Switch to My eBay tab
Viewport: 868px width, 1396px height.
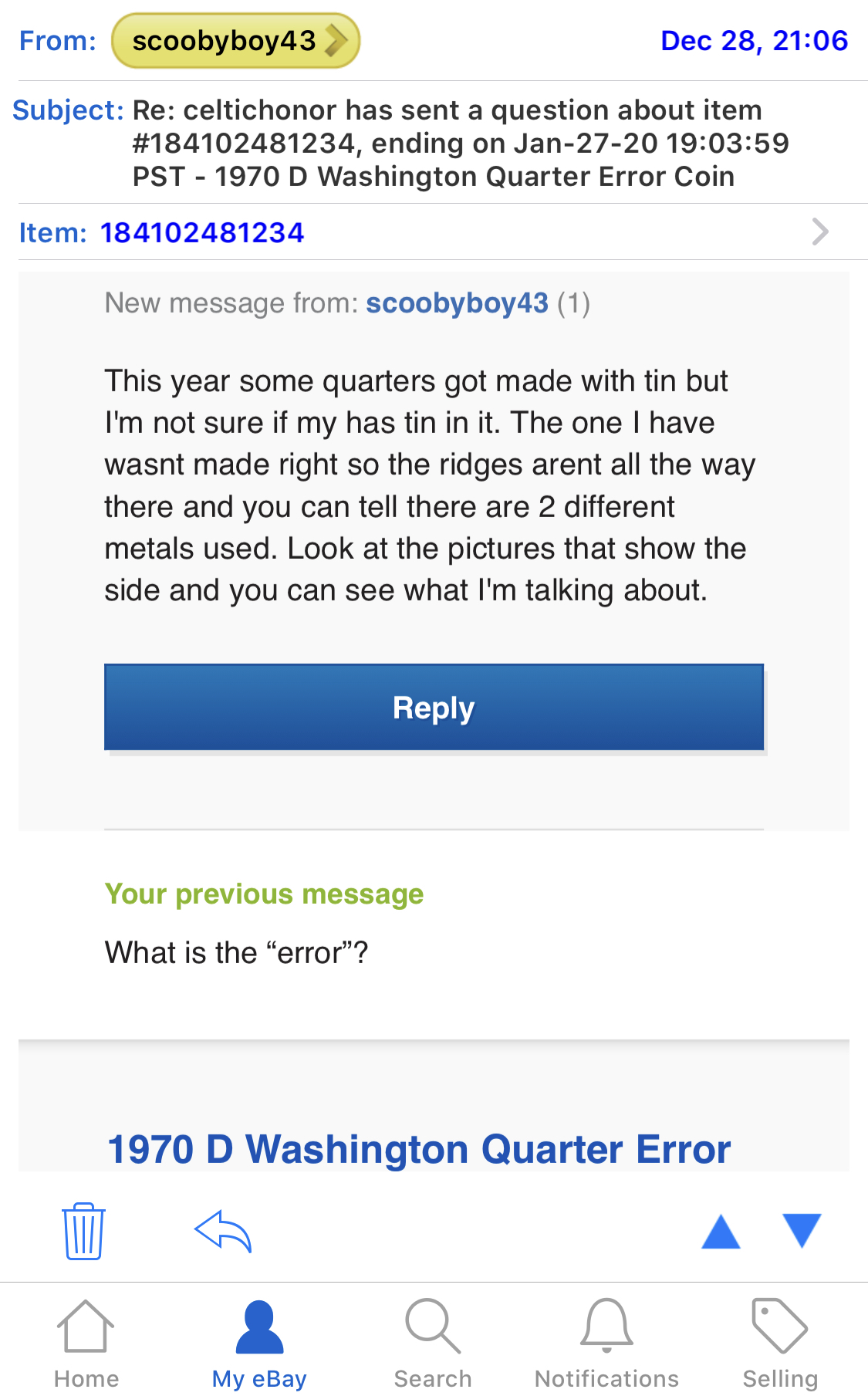click(259, 1343)
